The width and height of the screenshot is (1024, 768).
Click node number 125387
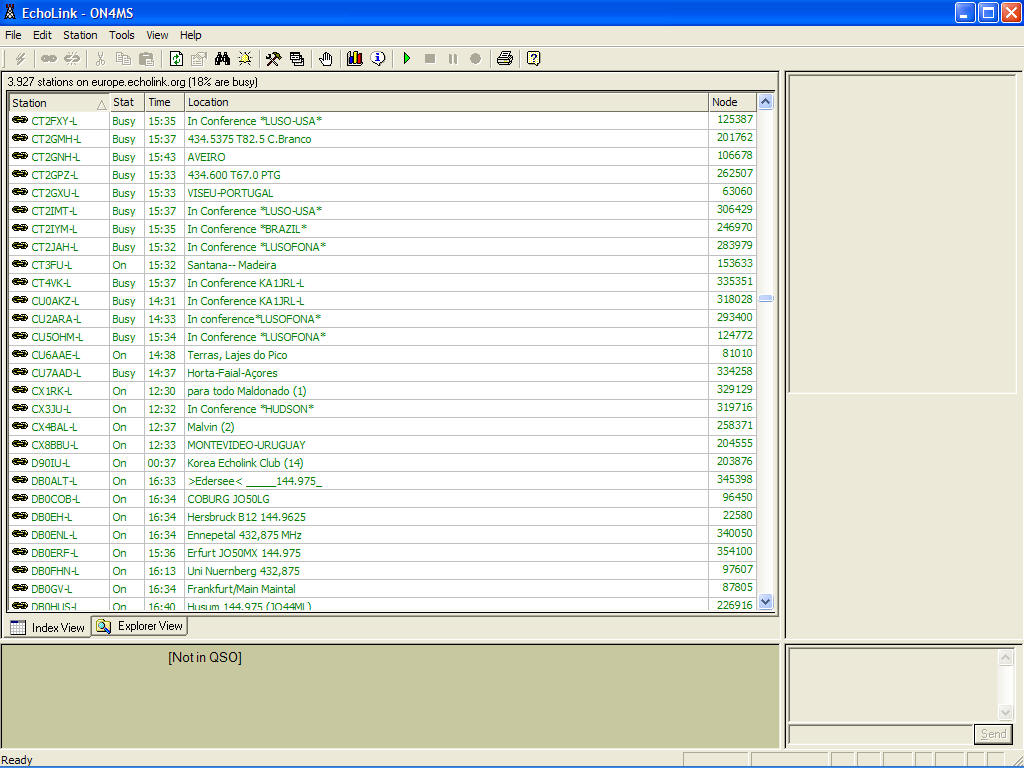coord(735,120)
